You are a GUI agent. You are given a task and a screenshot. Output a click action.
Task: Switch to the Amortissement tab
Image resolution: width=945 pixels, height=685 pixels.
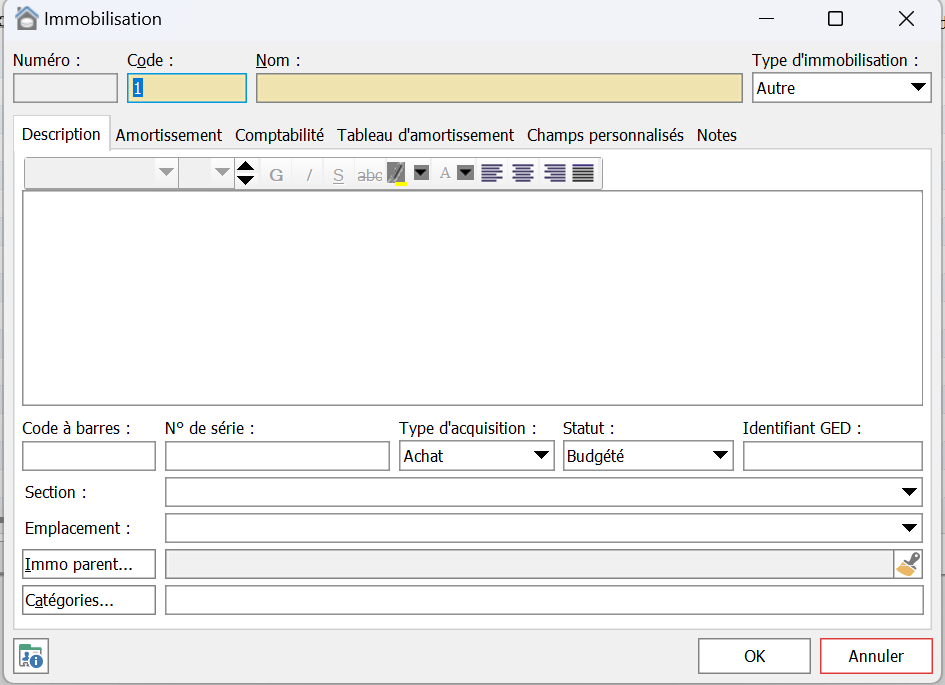click(169, 135)
